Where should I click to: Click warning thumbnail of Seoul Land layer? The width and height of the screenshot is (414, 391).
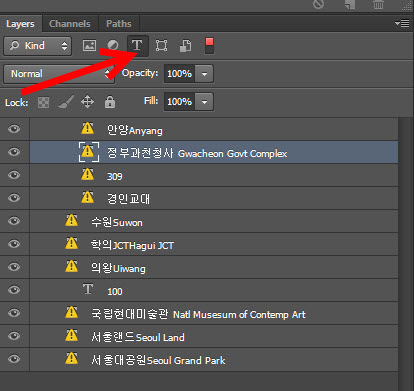coord(72,335)
